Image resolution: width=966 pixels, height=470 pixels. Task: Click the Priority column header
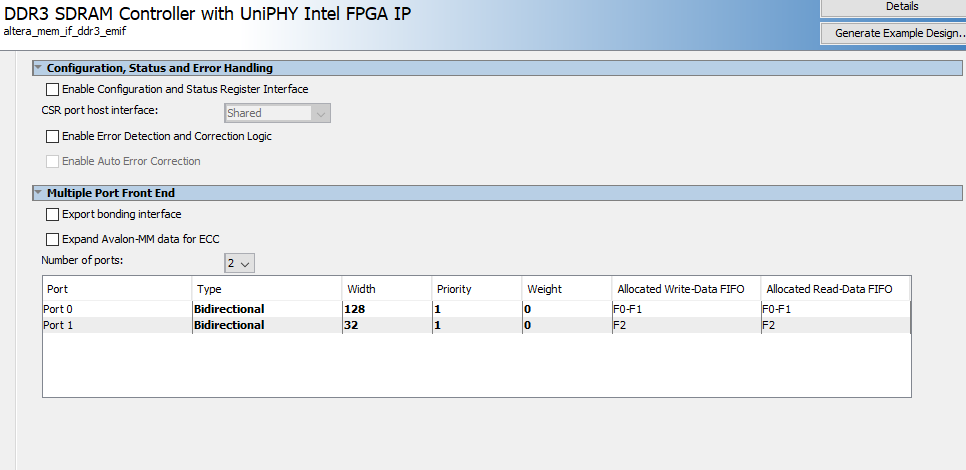tap(477, 289)
